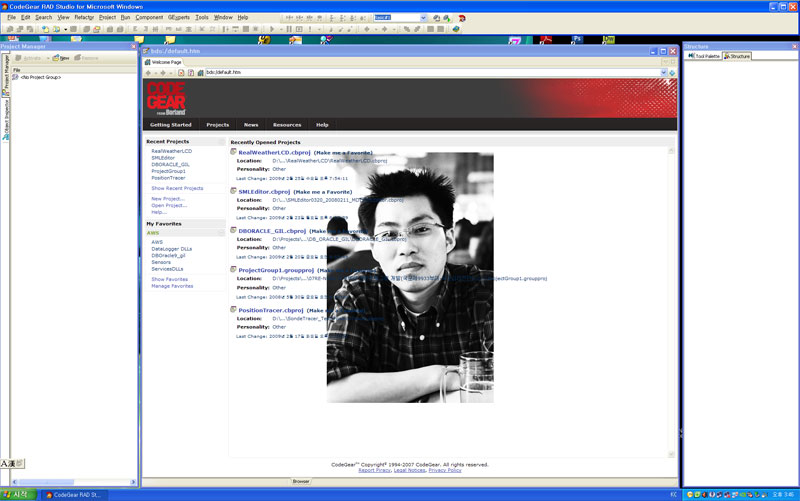The image size is (800, 501).
Task: Click save desktop layout icon beside layout combo
Action: [x=435, y=18]
